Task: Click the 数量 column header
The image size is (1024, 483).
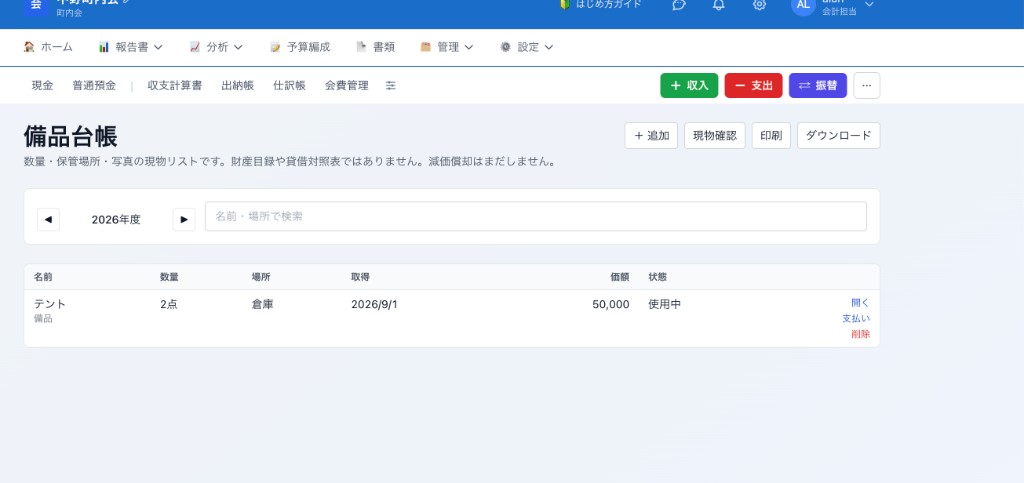Action: click(169, 277)
